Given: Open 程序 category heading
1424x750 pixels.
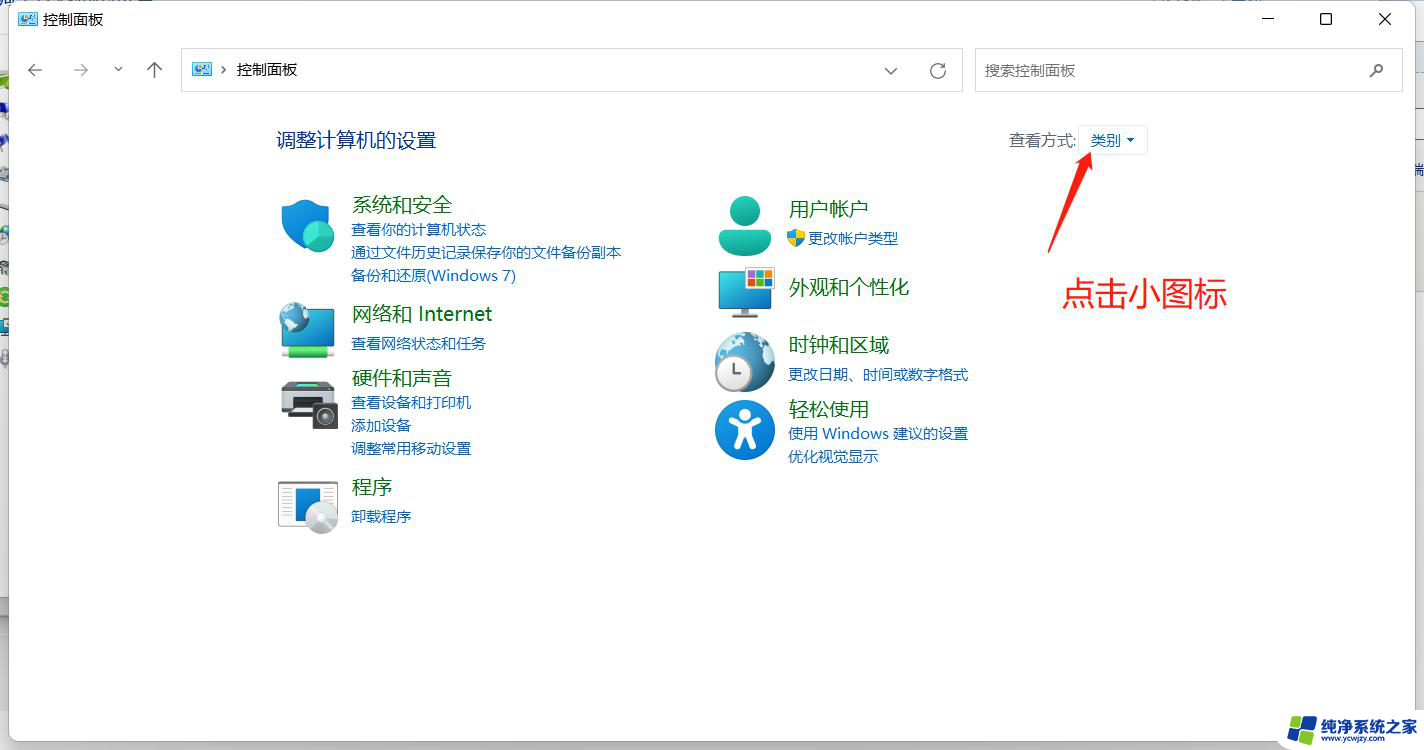Looking at the screenshot, I should click(x=372, y=487).
